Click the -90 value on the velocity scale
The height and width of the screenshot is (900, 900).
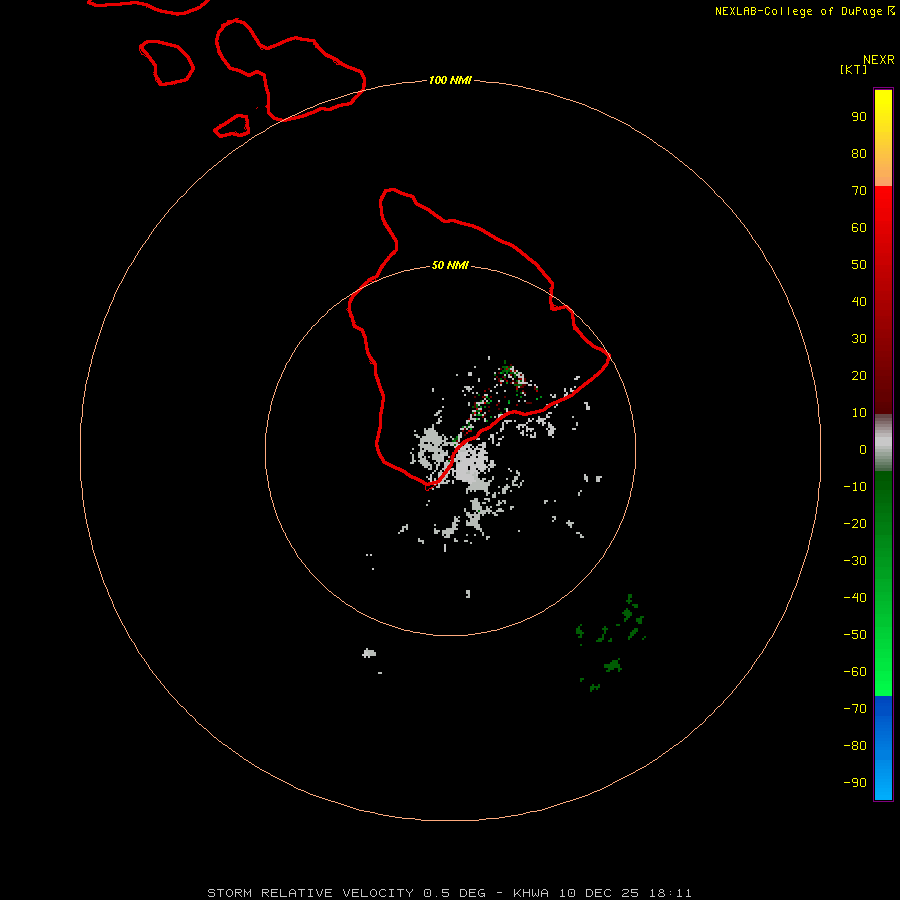[855, 783]
